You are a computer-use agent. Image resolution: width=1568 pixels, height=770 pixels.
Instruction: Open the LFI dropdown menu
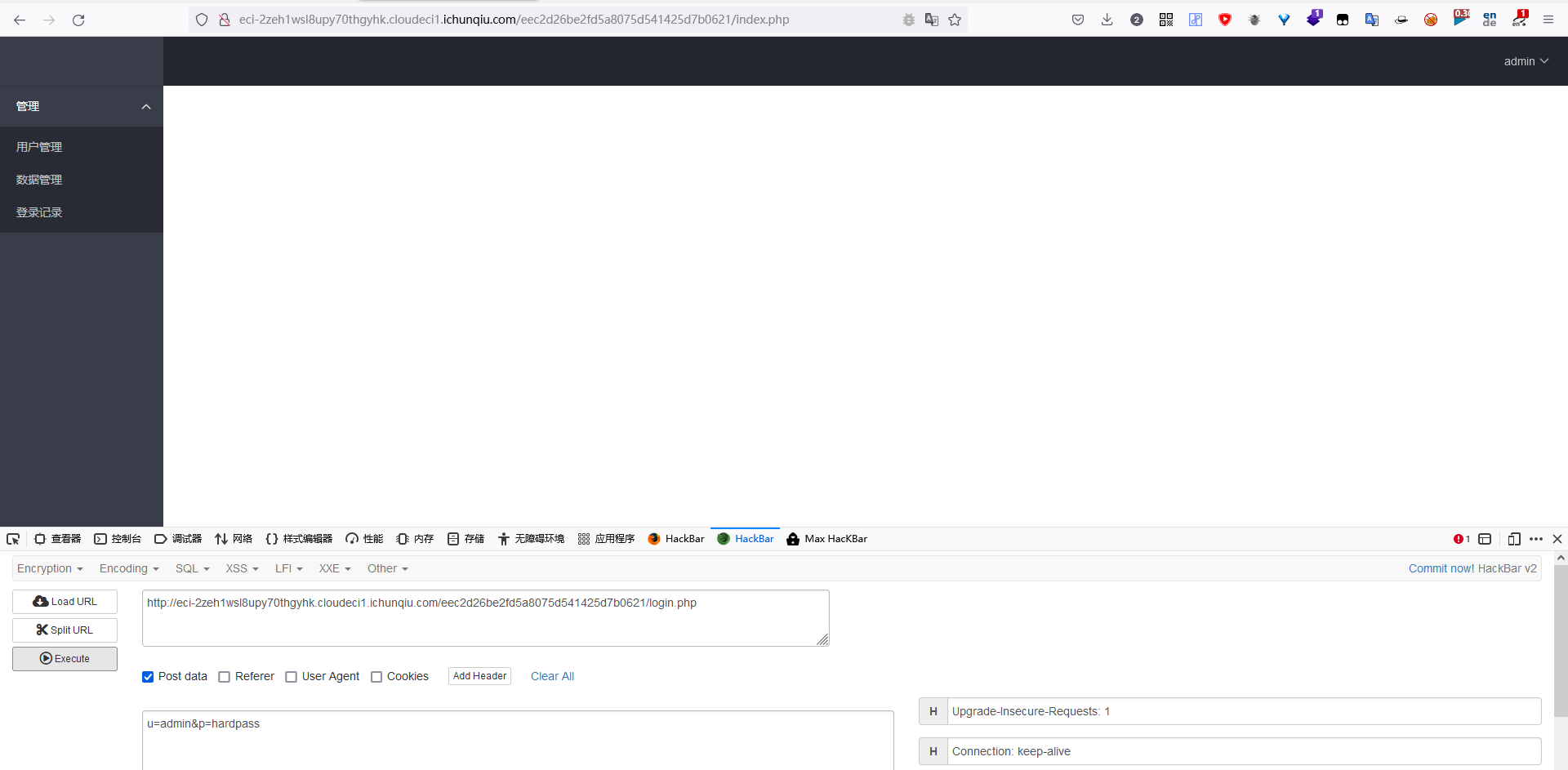(x=289, y=568)
